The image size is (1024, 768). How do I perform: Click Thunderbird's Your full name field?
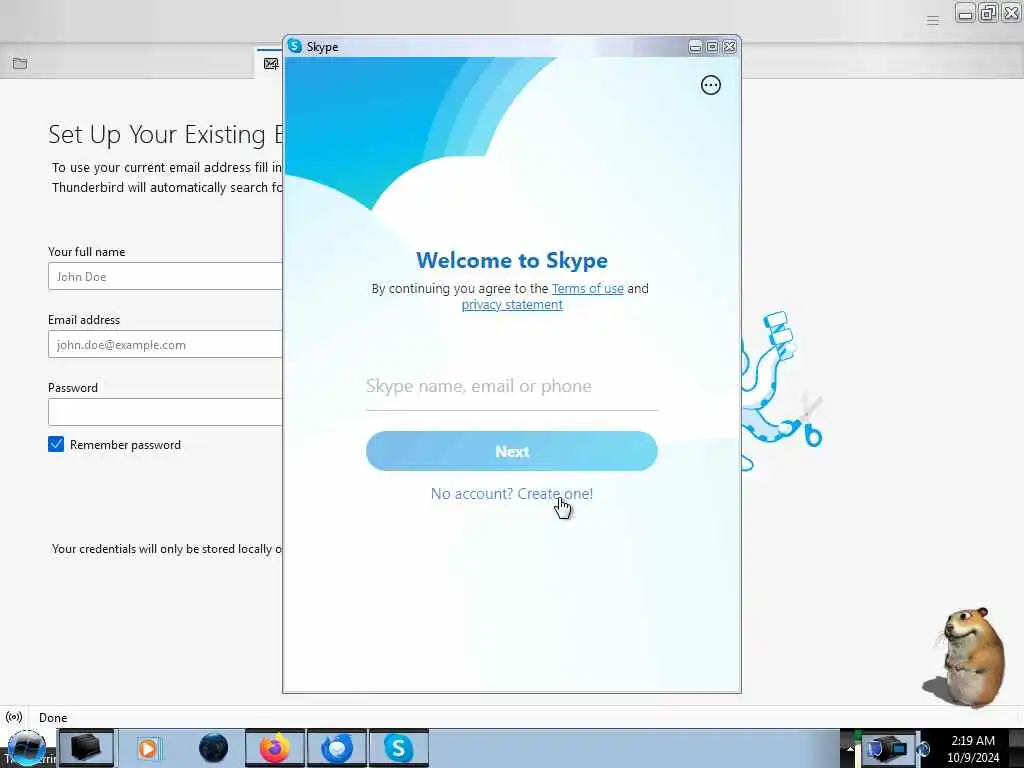(165, 276)
